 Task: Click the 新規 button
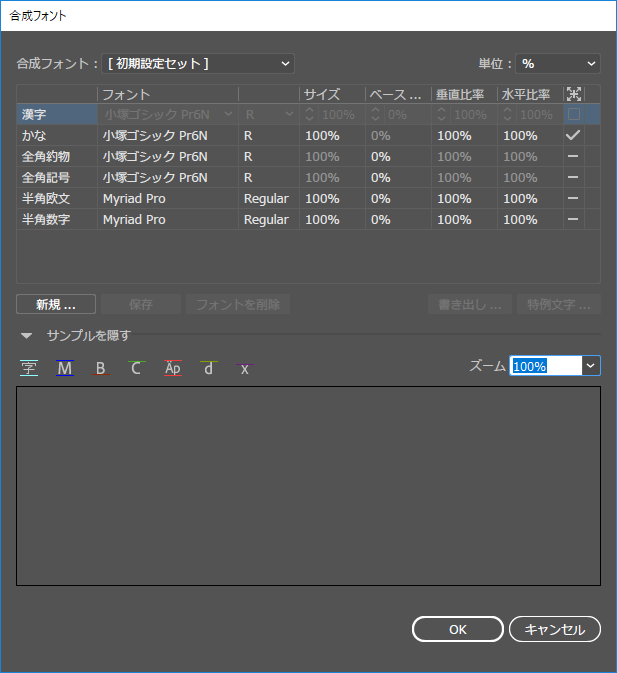tap(56, 304)
